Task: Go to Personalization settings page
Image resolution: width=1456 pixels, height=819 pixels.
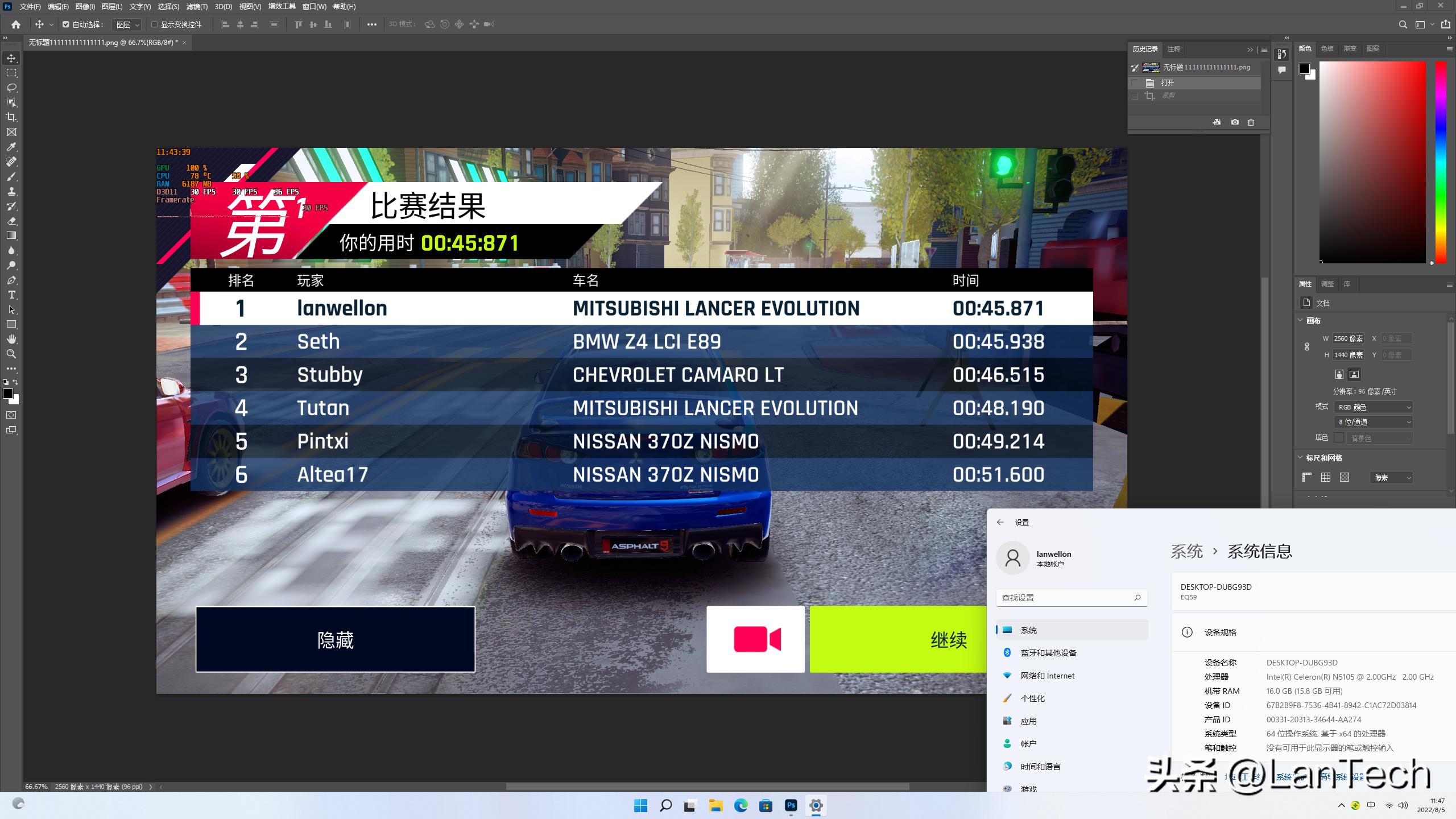Action: click(x=1032, y=698)
